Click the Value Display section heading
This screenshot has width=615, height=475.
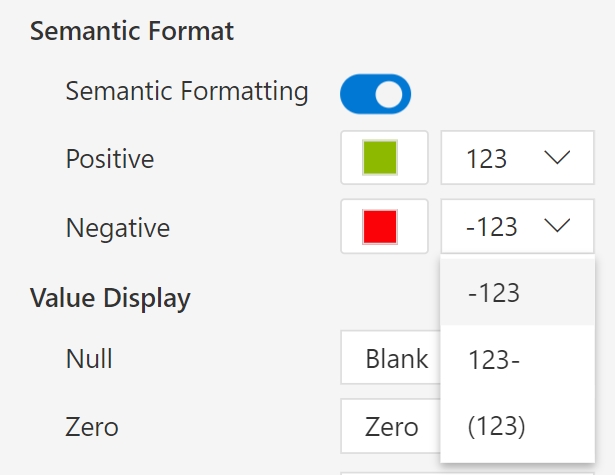click(110, 297)
